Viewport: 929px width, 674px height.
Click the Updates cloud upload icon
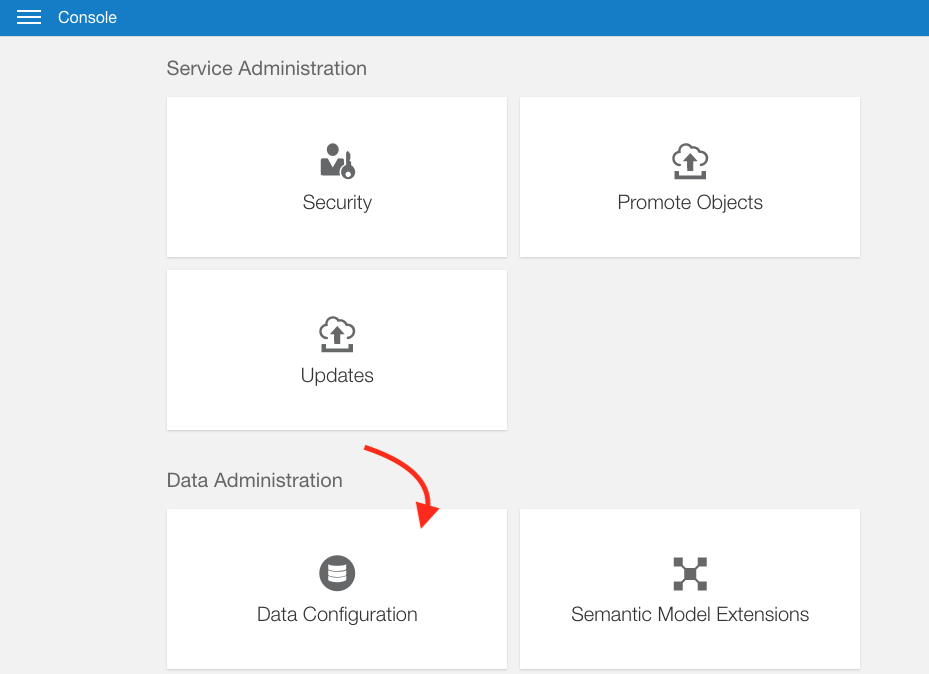point(337,334)
